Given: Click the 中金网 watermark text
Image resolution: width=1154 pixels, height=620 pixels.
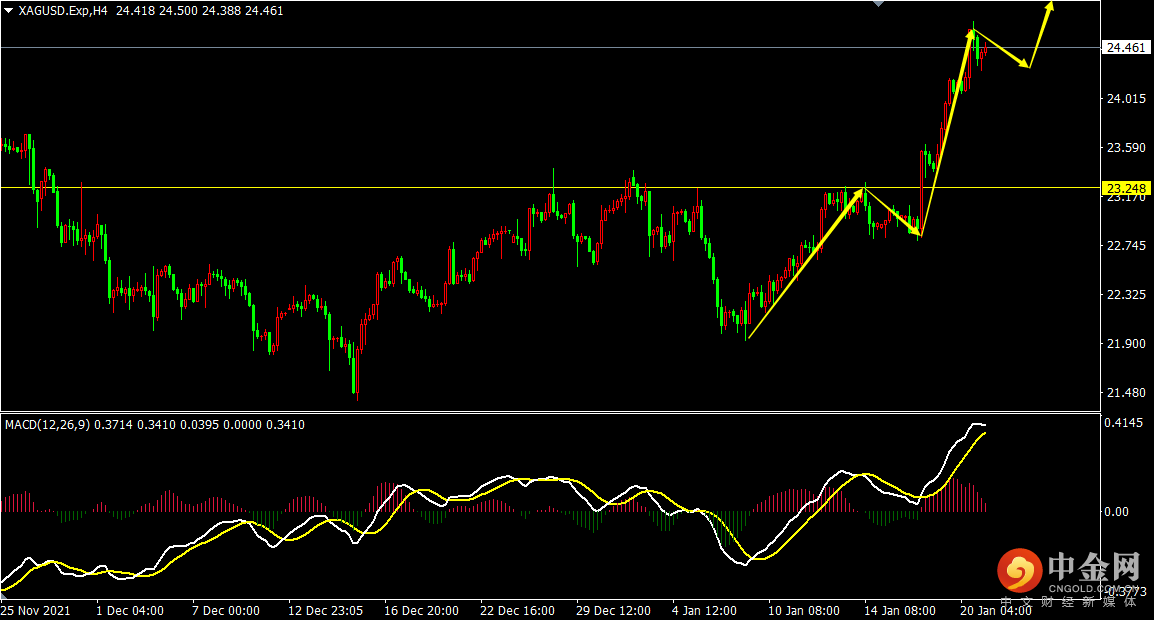Looking at the screenshot, I should click(x=1094, y=567).
